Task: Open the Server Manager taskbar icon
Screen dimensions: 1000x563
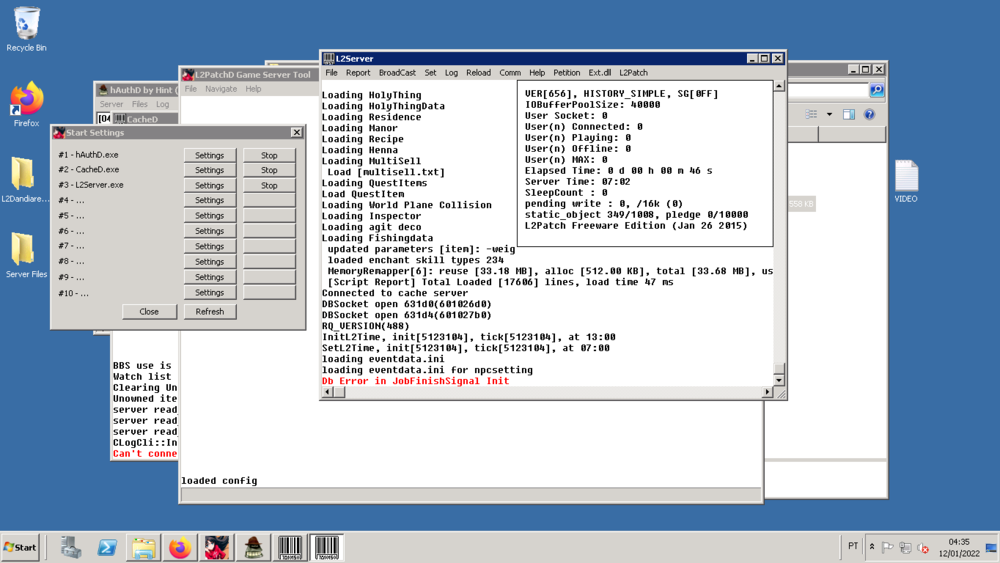Action: click(x=70, y=547)
